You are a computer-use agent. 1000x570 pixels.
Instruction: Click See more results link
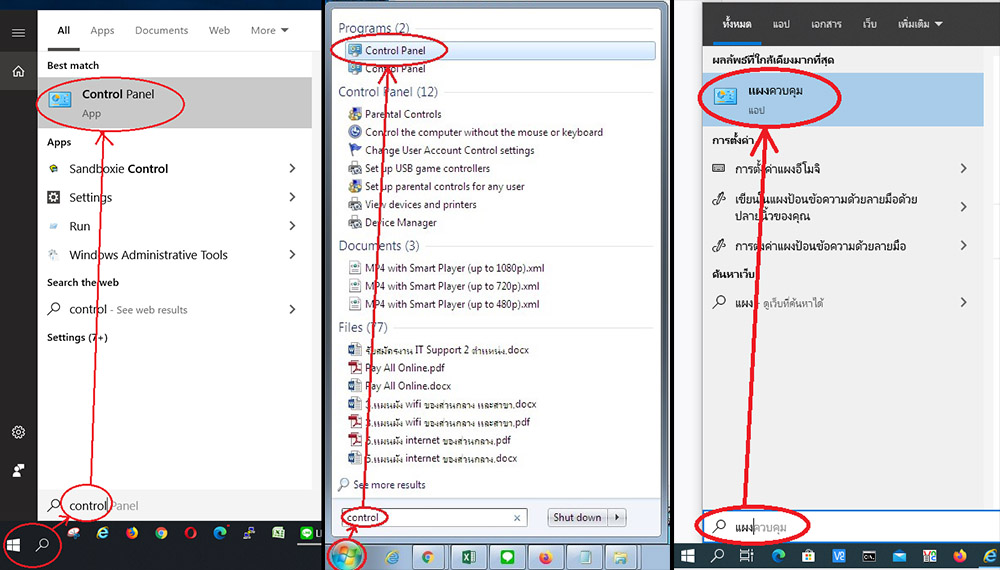pyautogui.click(x=389, y=485)
